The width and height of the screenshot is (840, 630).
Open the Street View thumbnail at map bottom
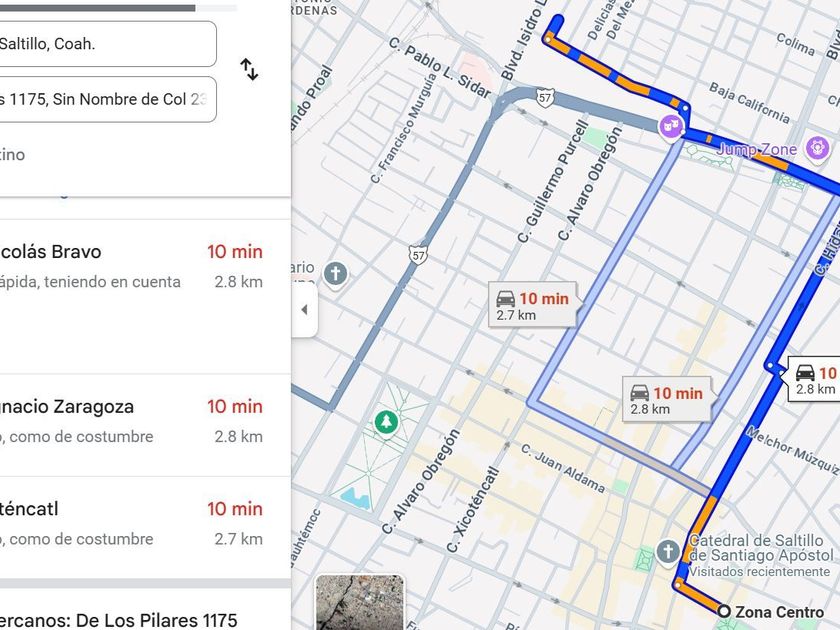coord(359,602)
